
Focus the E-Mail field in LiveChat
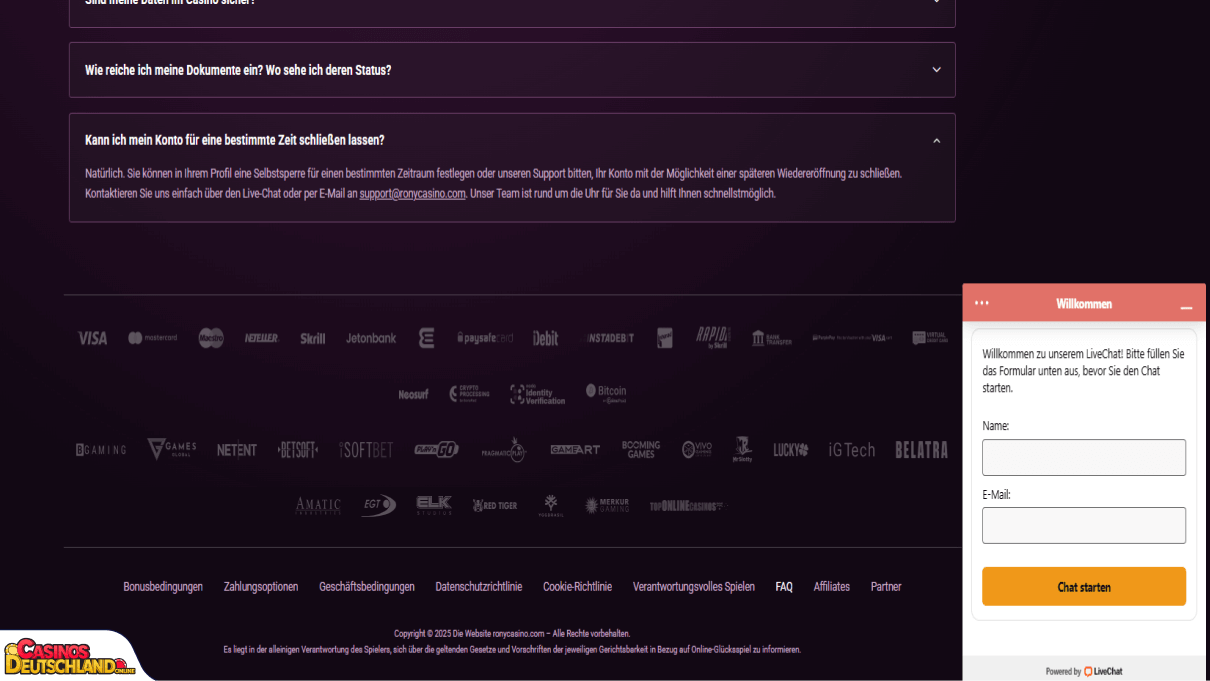click(1084, 525)
